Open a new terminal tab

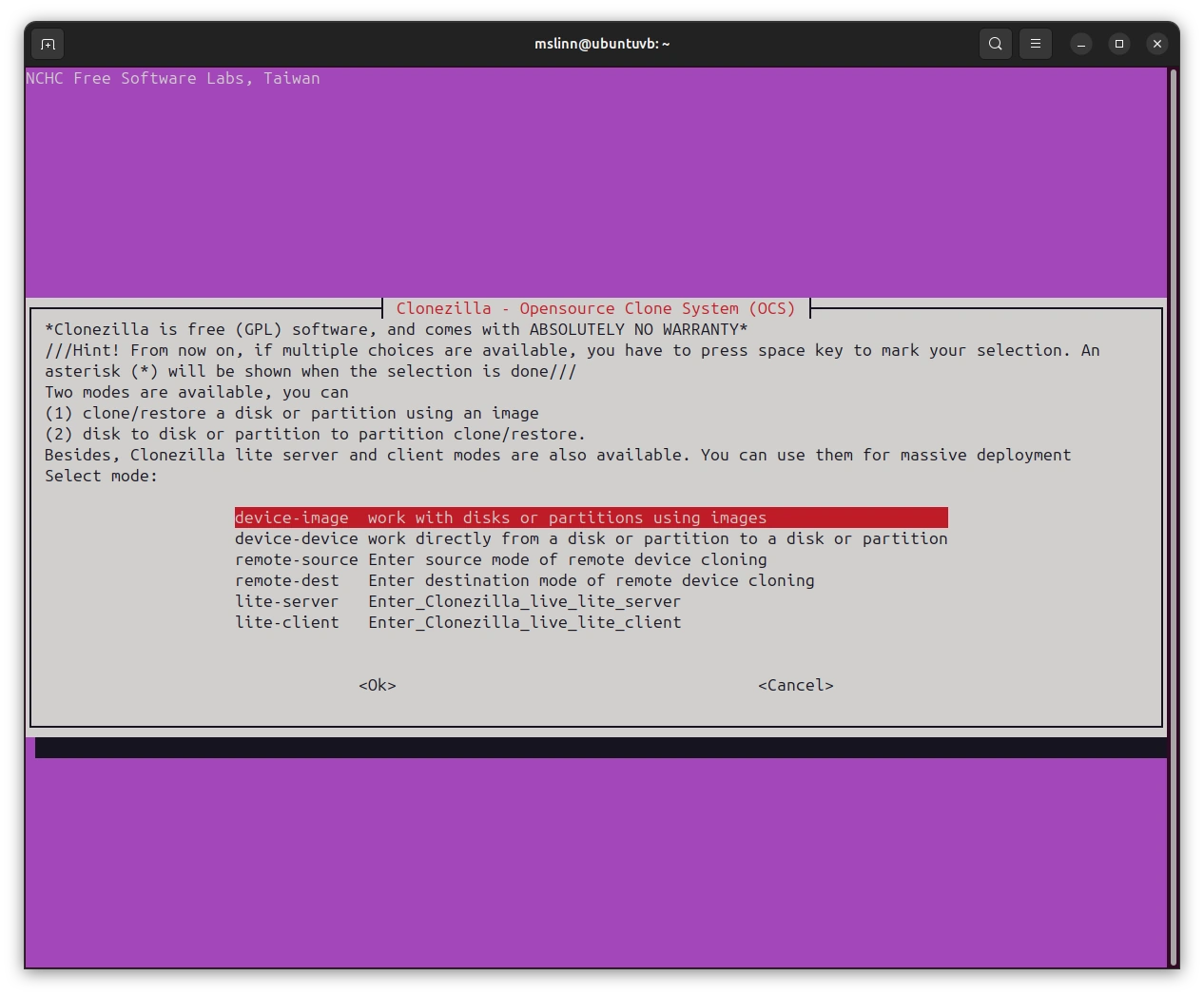pos(48,44)
